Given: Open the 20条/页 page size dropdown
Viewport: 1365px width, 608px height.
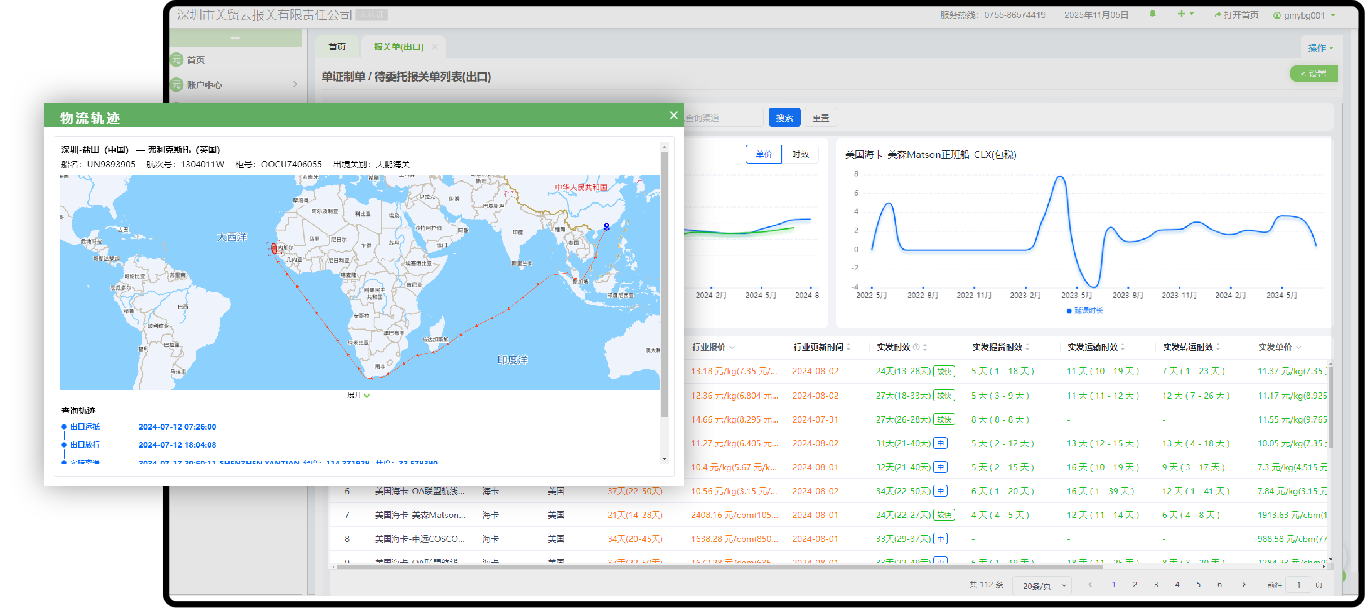Looking at the screenshot, I should pos(1041,584).
